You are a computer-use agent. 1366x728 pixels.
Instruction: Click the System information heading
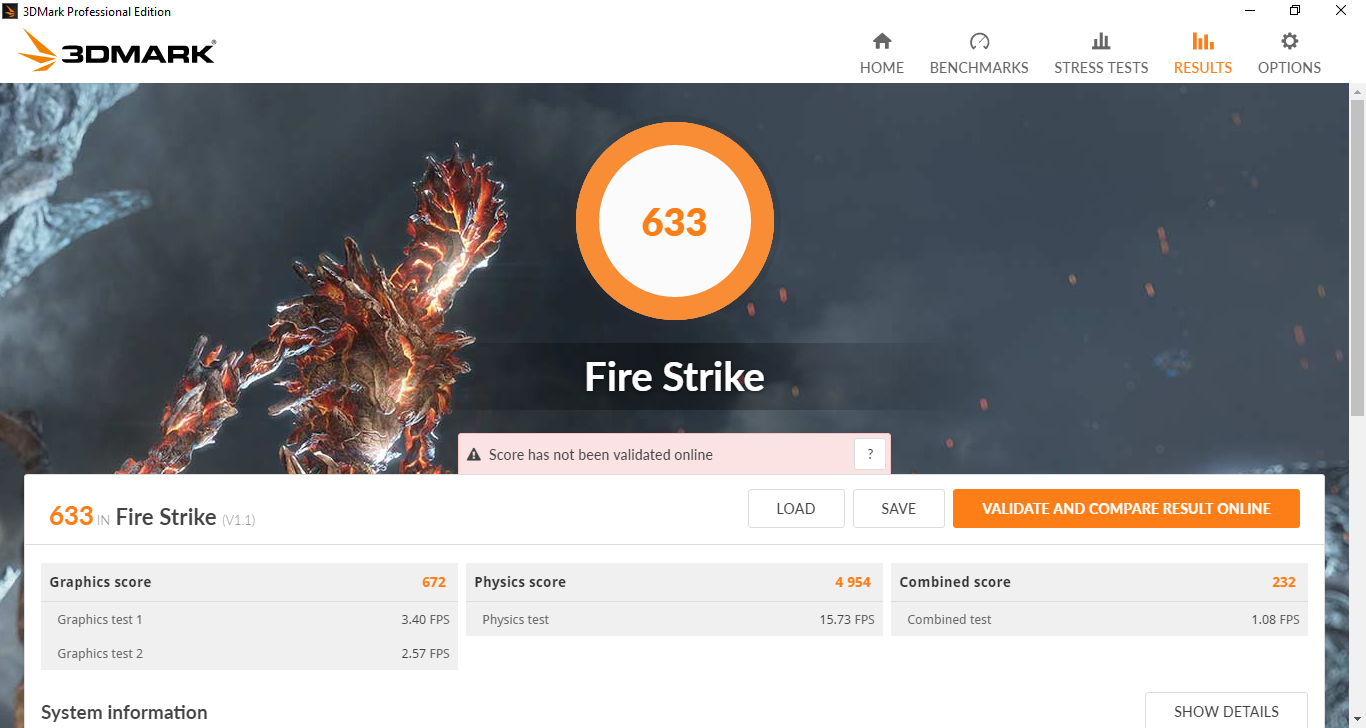124,712
